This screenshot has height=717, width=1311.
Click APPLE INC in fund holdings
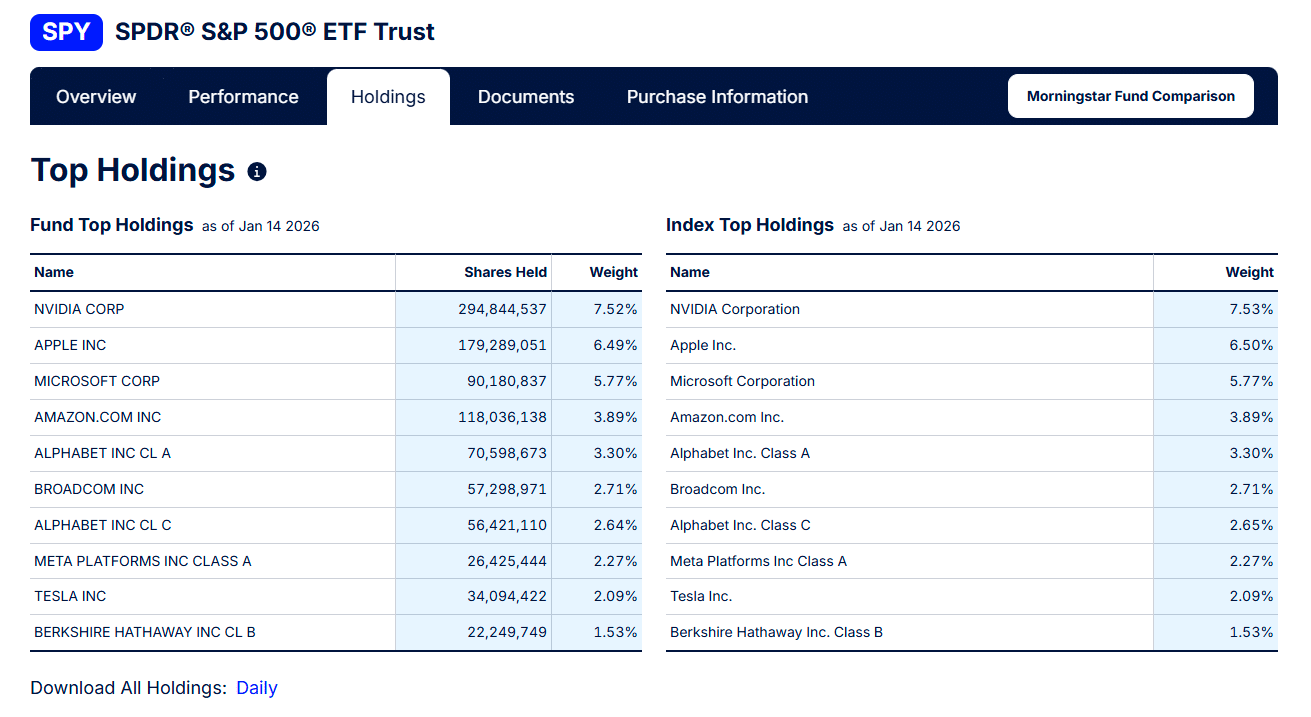pyautogui.click(x=70, y=345)
